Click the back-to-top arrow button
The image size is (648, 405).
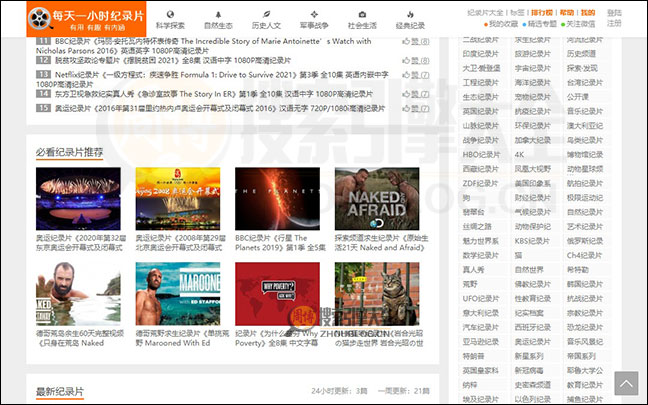(x=626, y=383)
